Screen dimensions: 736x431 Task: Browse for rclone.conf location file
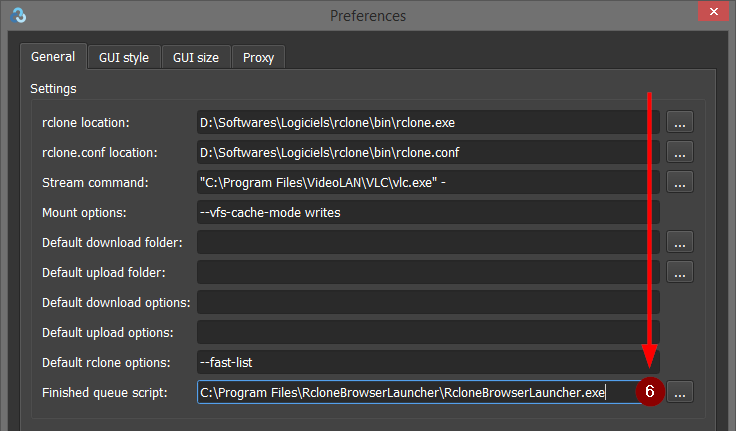click(x=680, y=153)
